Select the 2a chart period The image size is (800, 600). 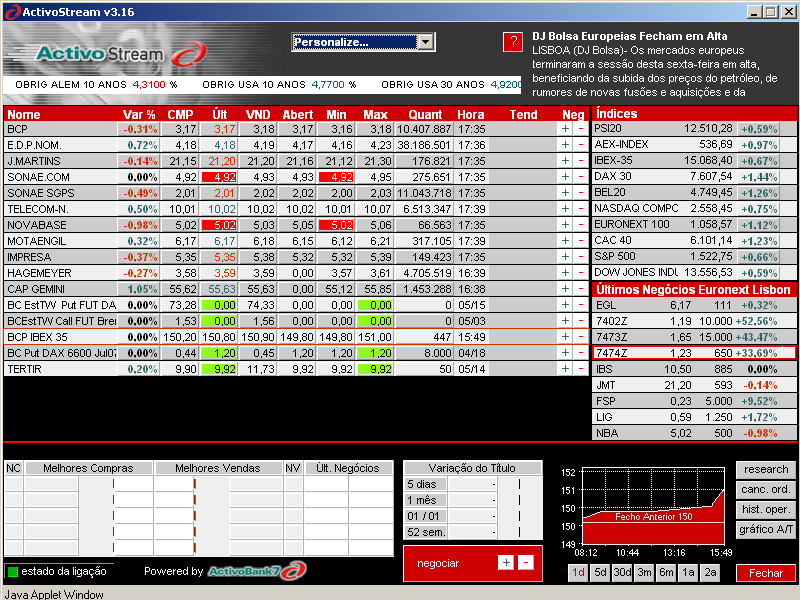click(710, 572)
